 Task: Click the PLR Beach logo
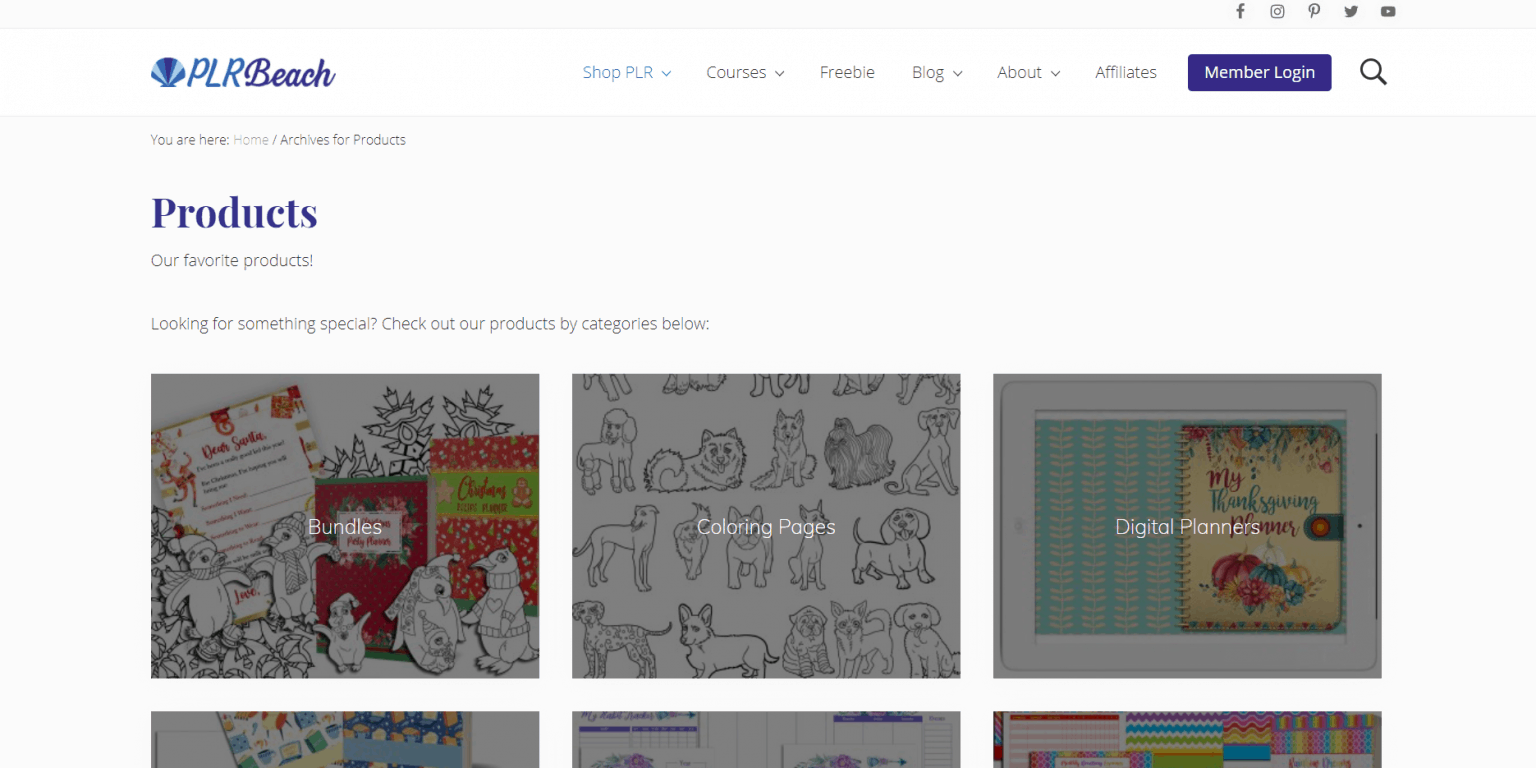(243, 72)
